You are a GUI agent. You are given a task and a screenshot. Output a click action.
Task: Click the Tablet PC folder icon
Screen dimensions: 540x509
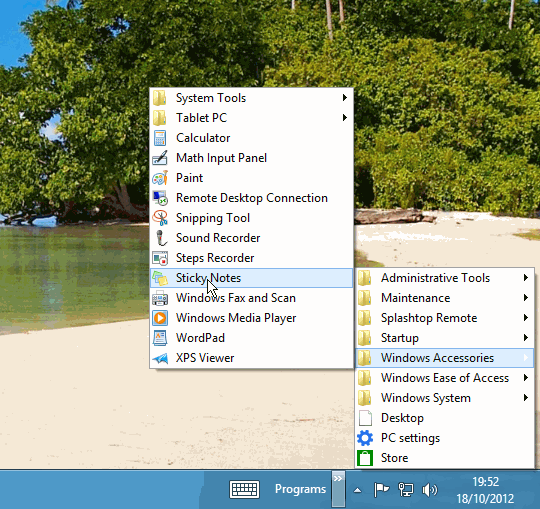[x=159, y=118]
